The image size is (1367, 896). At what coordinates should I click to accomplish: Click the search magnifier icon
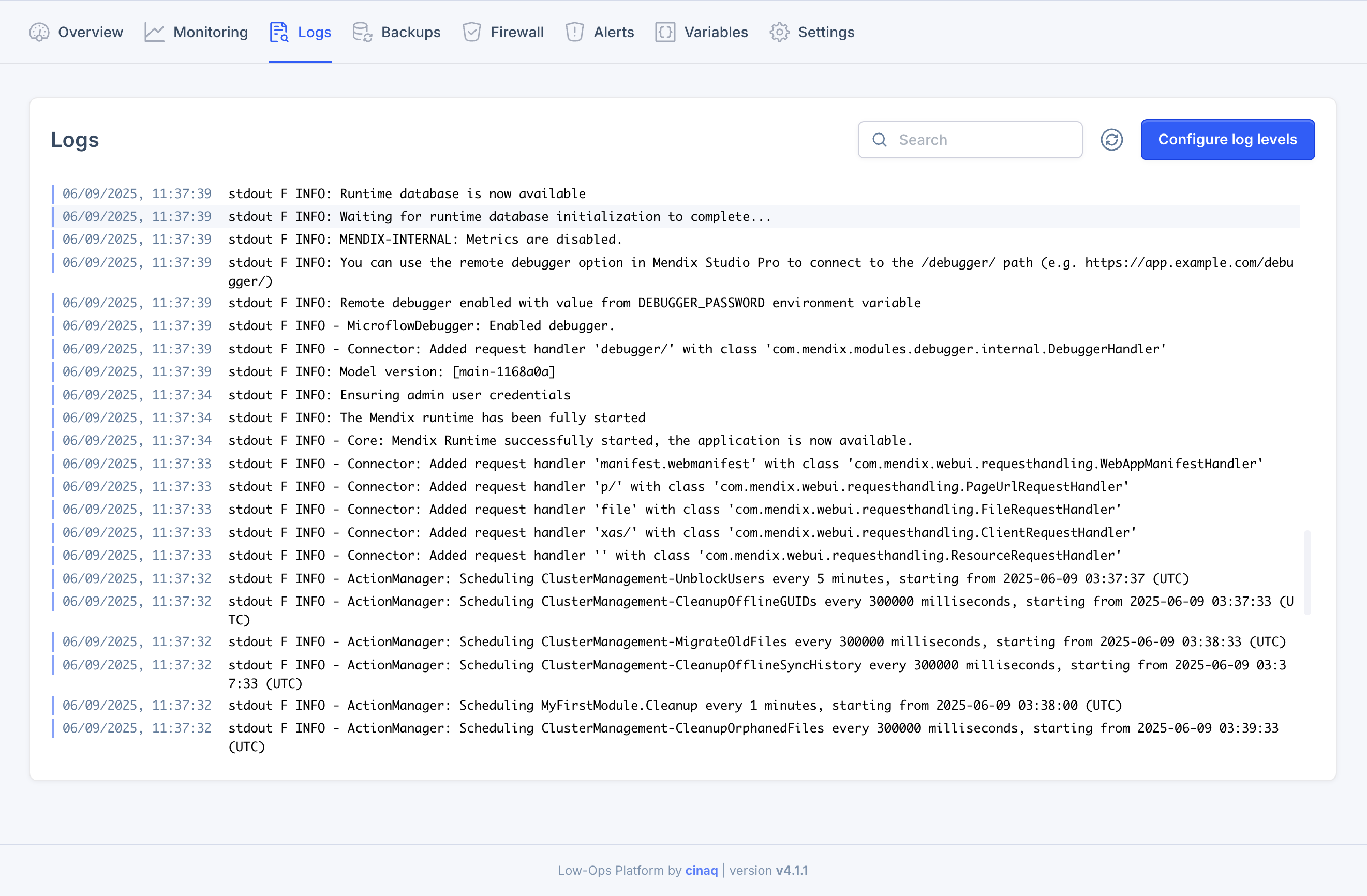pyautogui.click(x=880, y=140)
